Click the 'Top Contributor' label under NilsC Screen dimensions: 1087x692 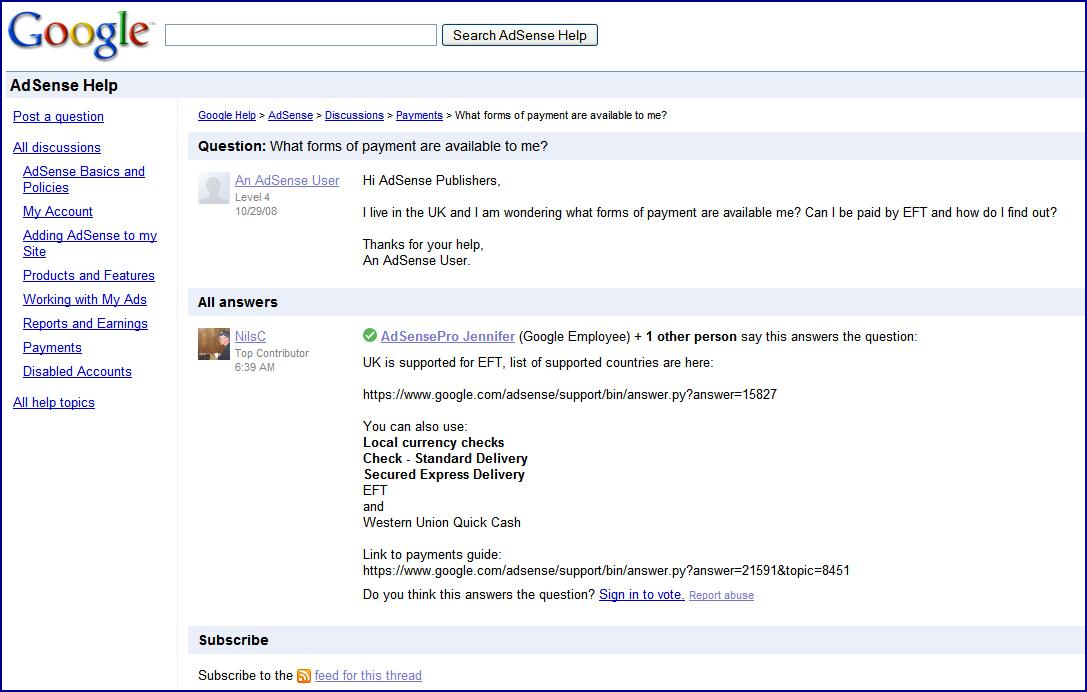(x=272, y=353)
